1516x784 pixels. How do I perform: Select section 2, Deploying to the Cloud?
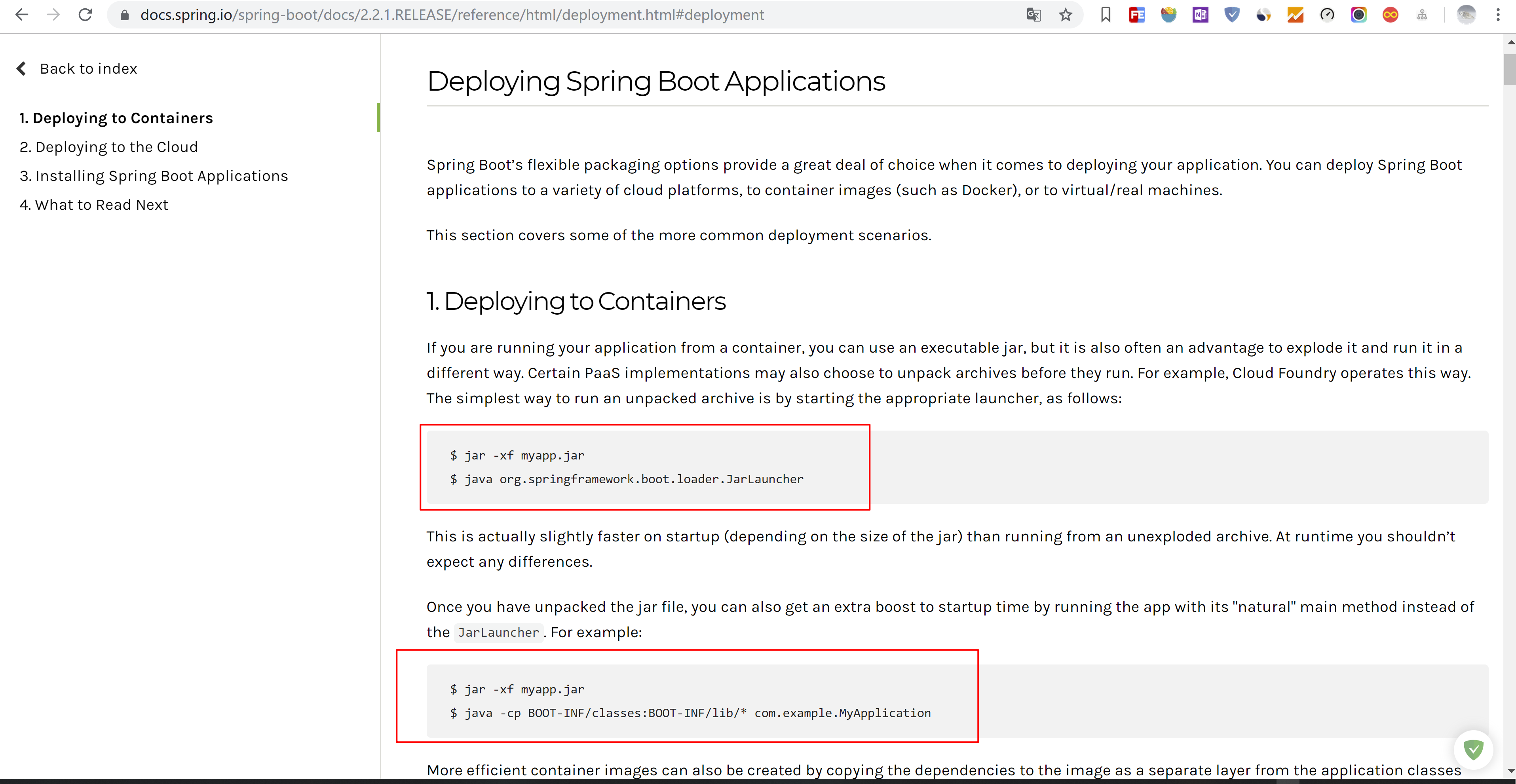[x=108, y=146]
